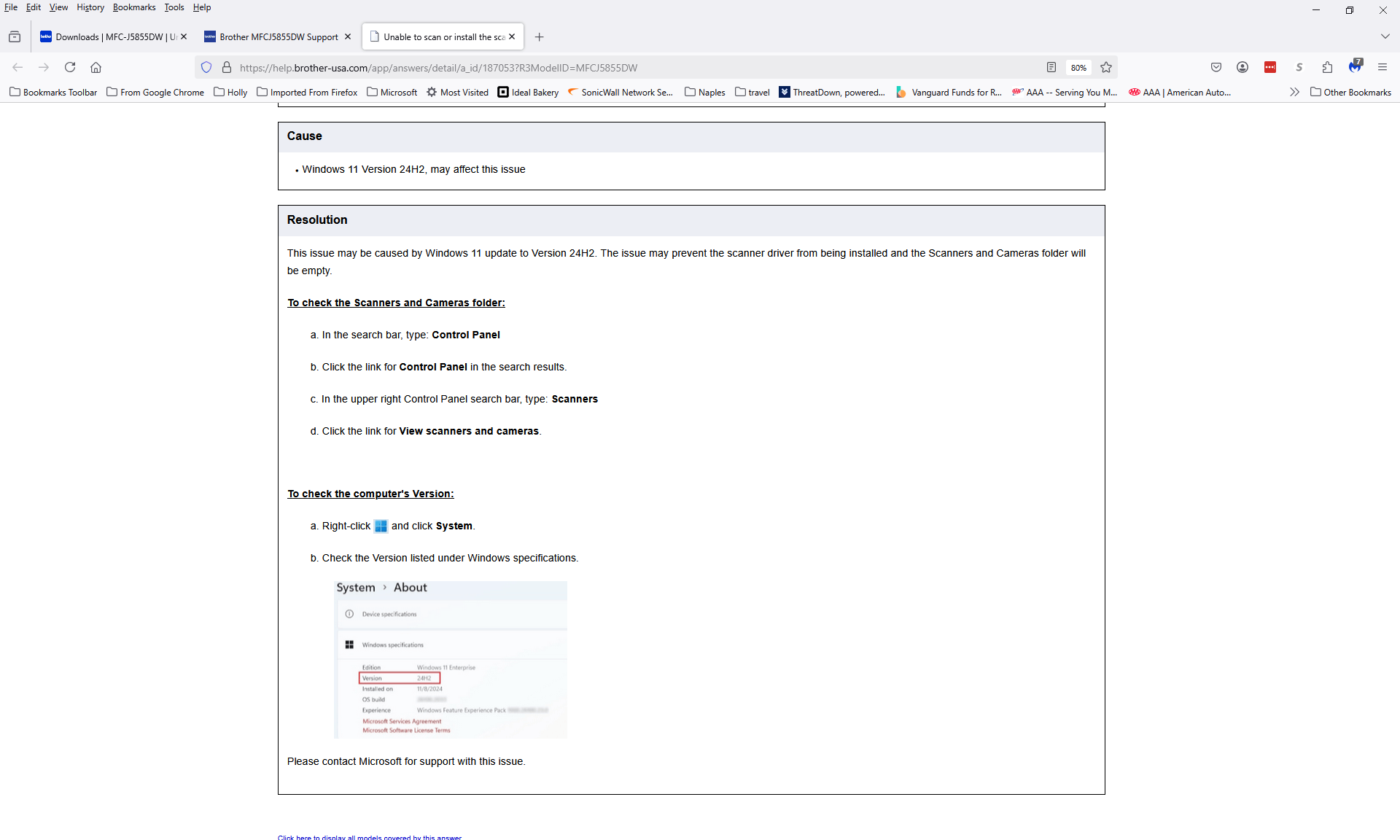Switch to Brother MFCJ5855DW Support tab
This screenshot has width=1400, height=840.
[278, 36]
